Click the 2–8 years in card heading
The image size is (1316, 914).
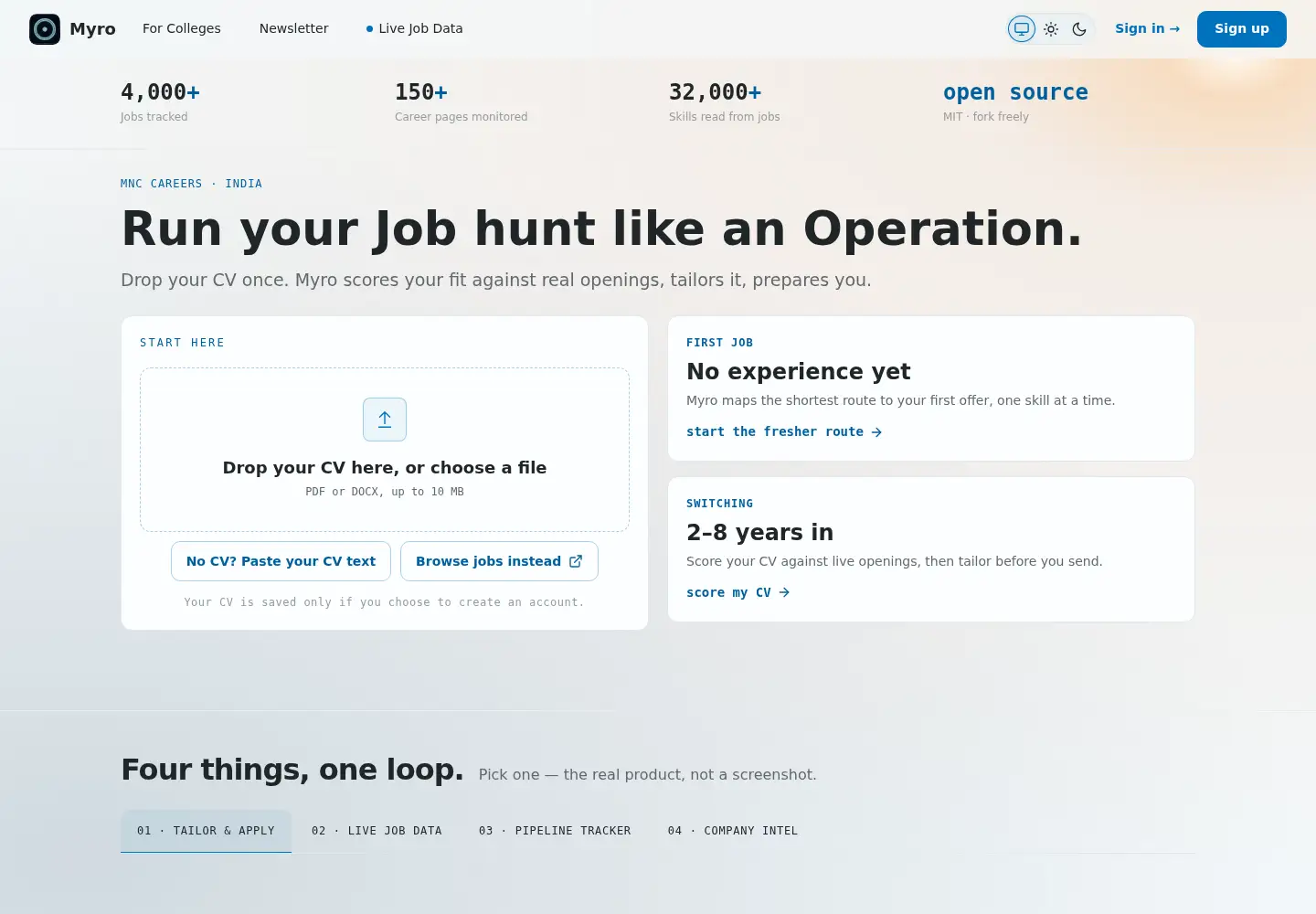click(759, 532)
